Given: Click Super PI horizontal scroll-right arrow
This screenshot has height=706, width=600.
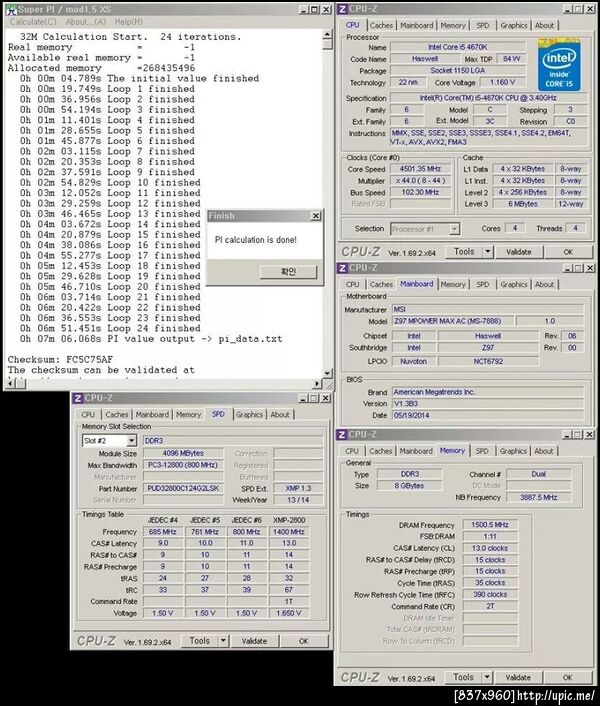Looking at the screenshot, I should (x=318, y=383).
